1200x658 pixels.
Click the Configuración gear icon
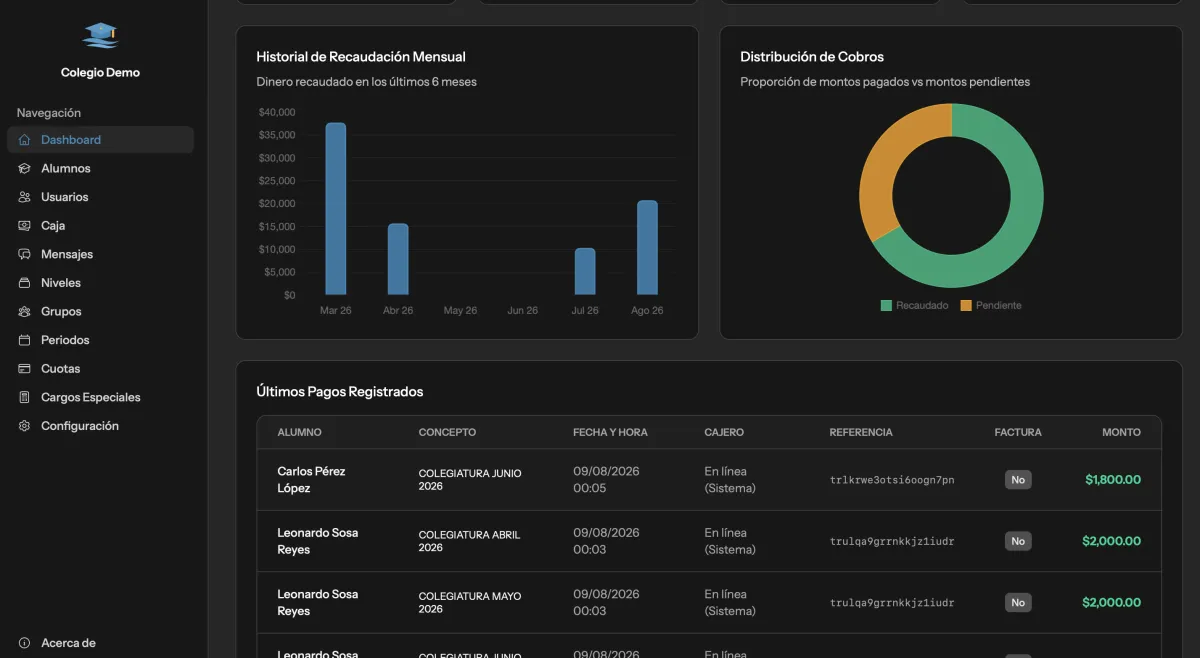click(x=24, y=426)
